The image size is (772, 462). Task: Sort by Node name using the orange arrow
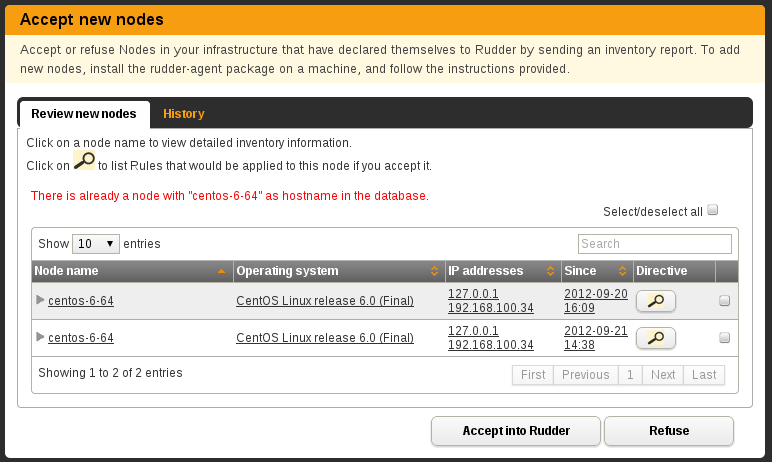point(222,271)
